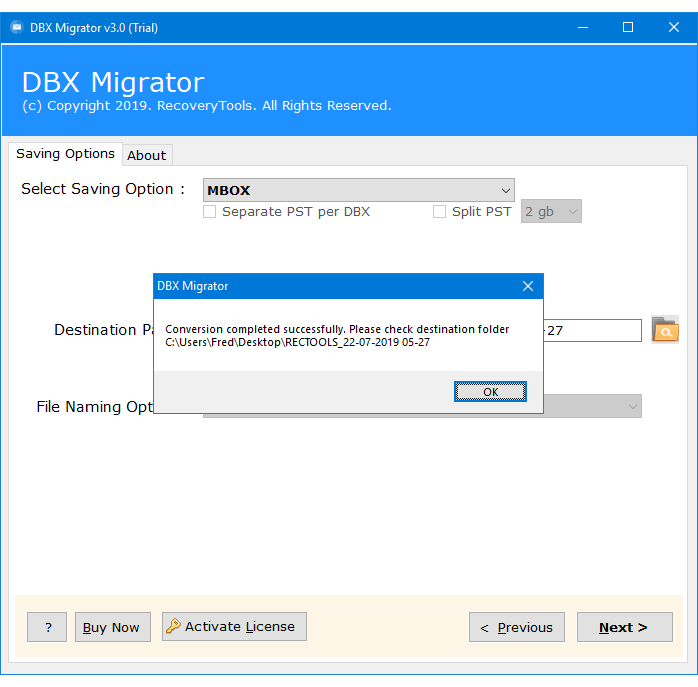Click the RecoveryTools copyright text in banner
Screen dimensions: 698x687
coord(207,106)
